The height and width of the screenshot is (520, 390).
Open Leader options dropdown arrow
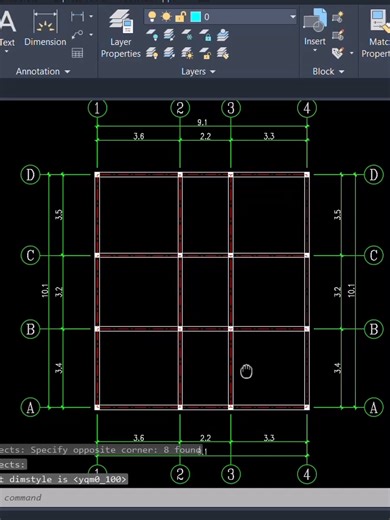click(91, 34)
